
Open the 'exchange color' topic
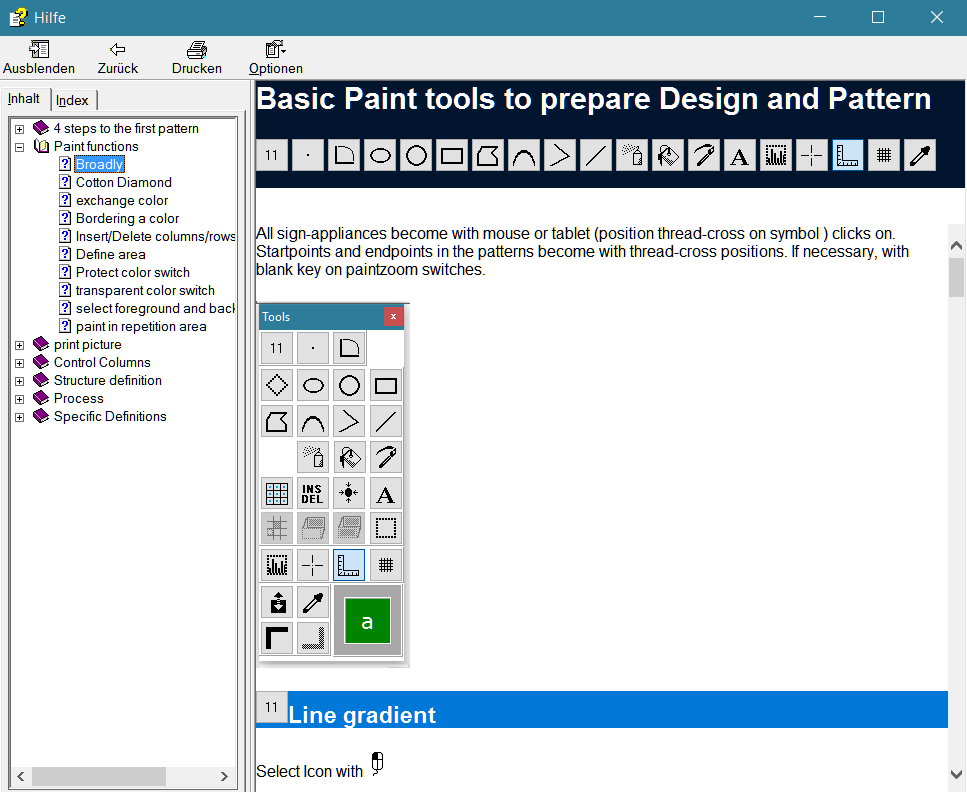pyautogui.click(x=121, y=201)
